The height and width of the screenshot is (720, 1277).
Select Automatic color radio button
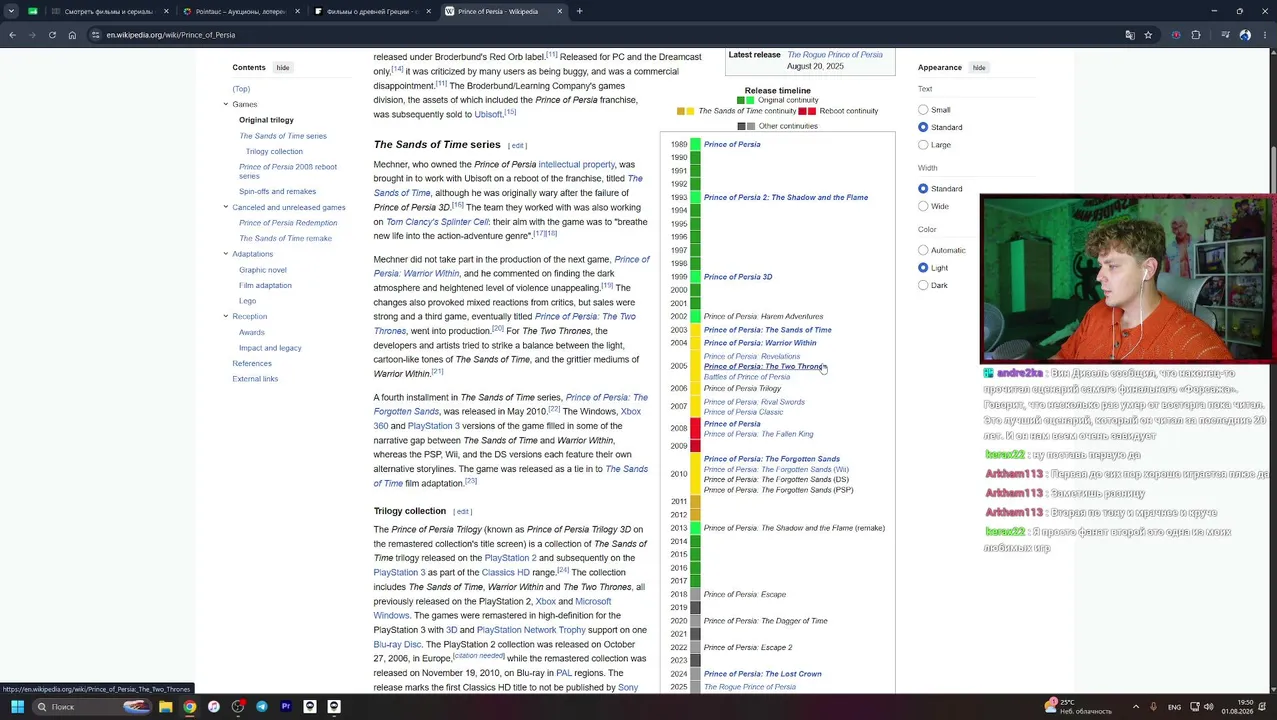(x=923, y=250)
